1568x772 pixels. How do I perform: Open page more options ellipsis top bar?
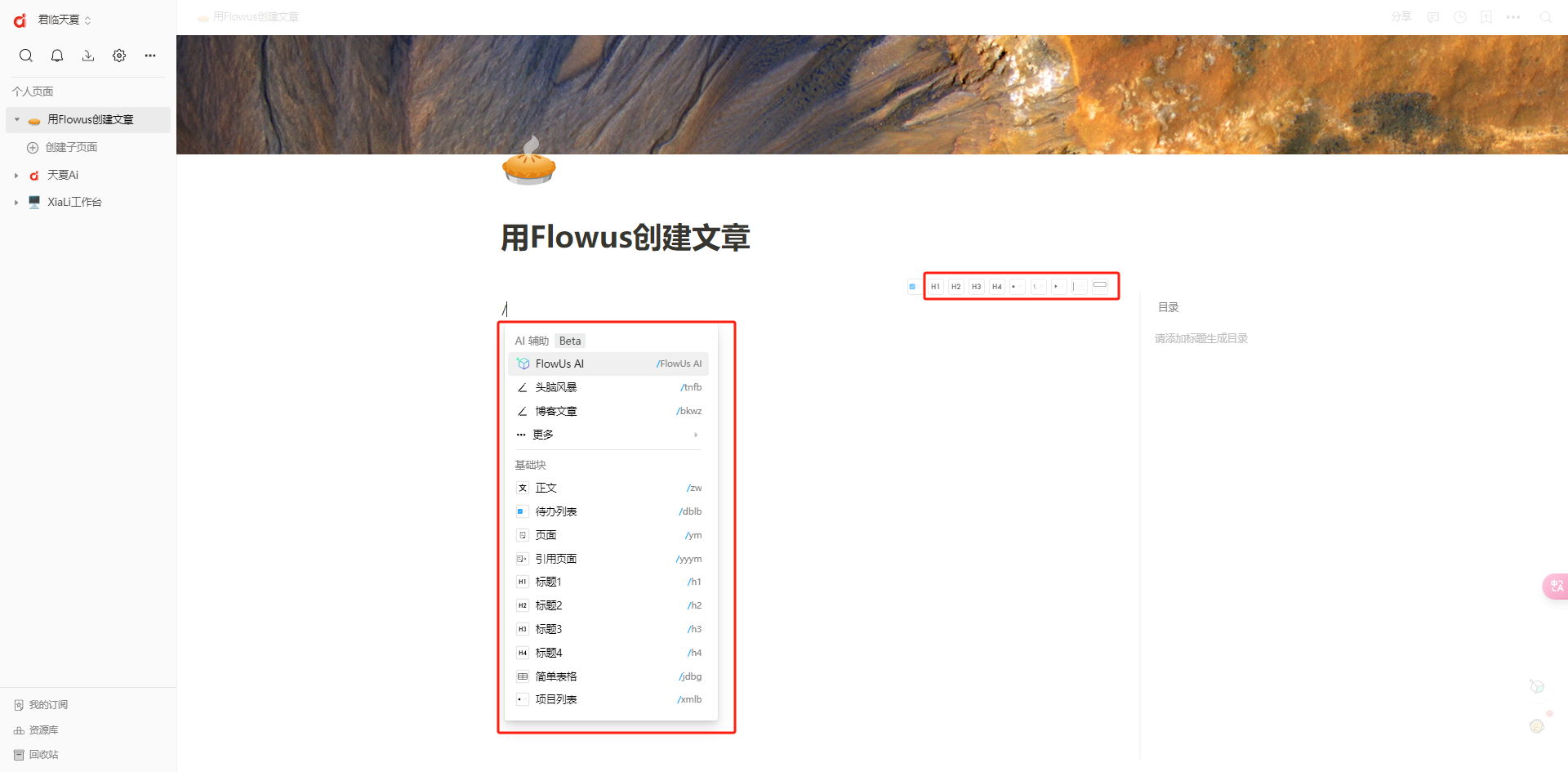1513,17
